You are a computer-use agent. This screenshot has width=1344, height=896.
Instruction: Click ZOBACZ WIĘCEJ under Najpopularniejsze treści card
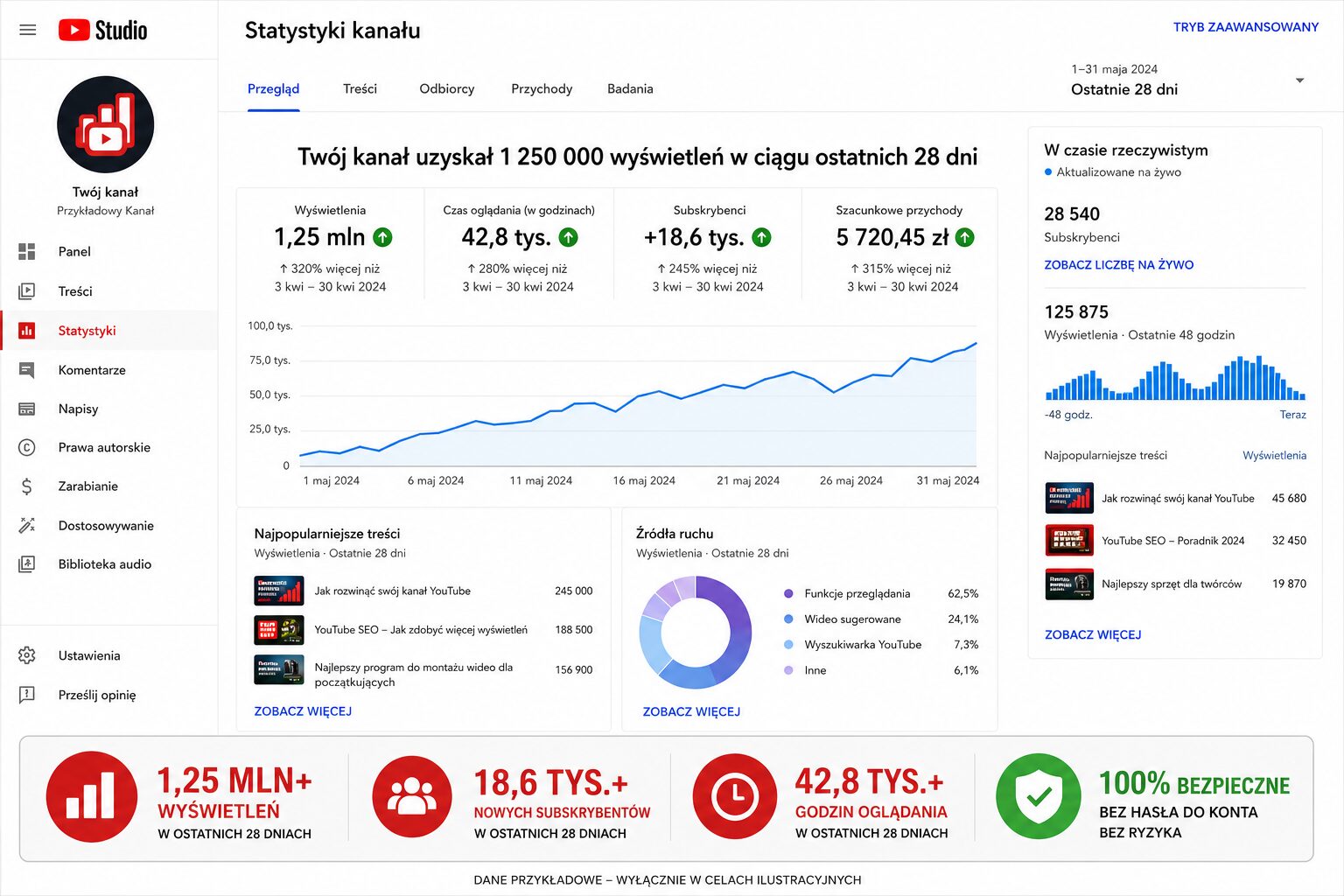pos(303,711)
